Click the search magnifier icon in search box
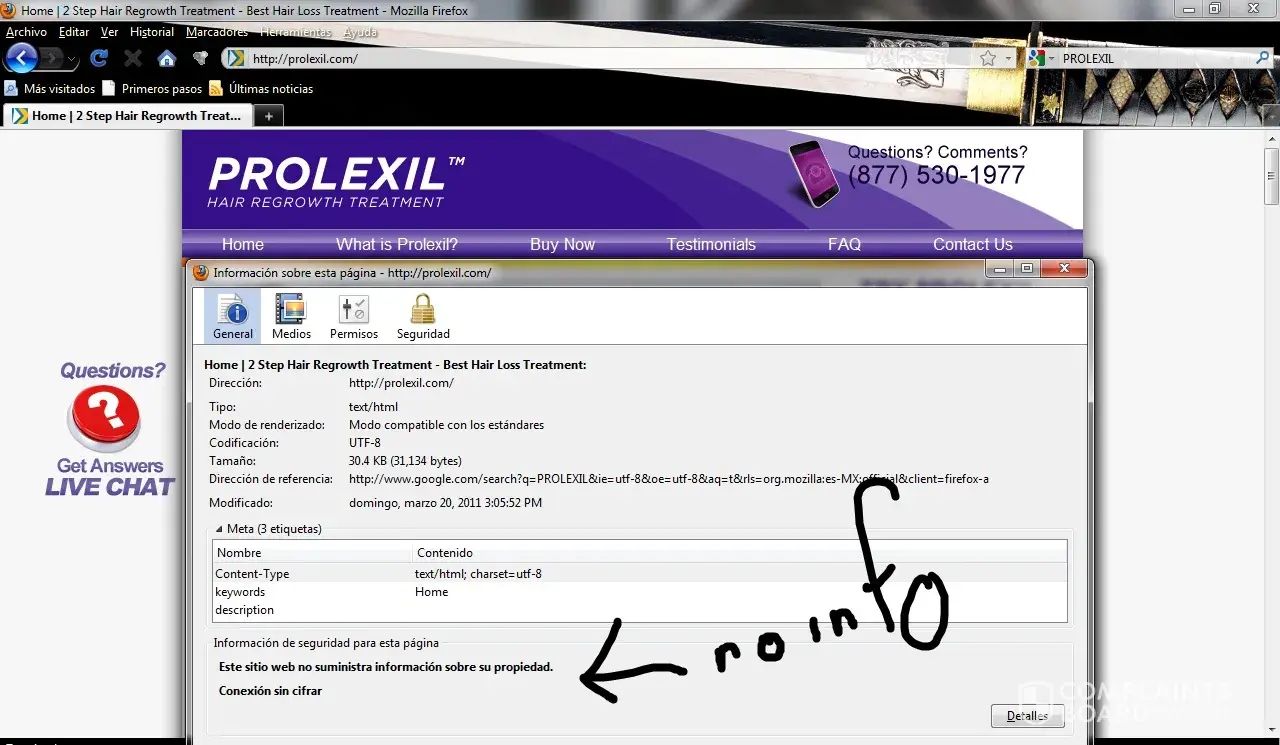1280x745 pixels. click(1262, 59)
